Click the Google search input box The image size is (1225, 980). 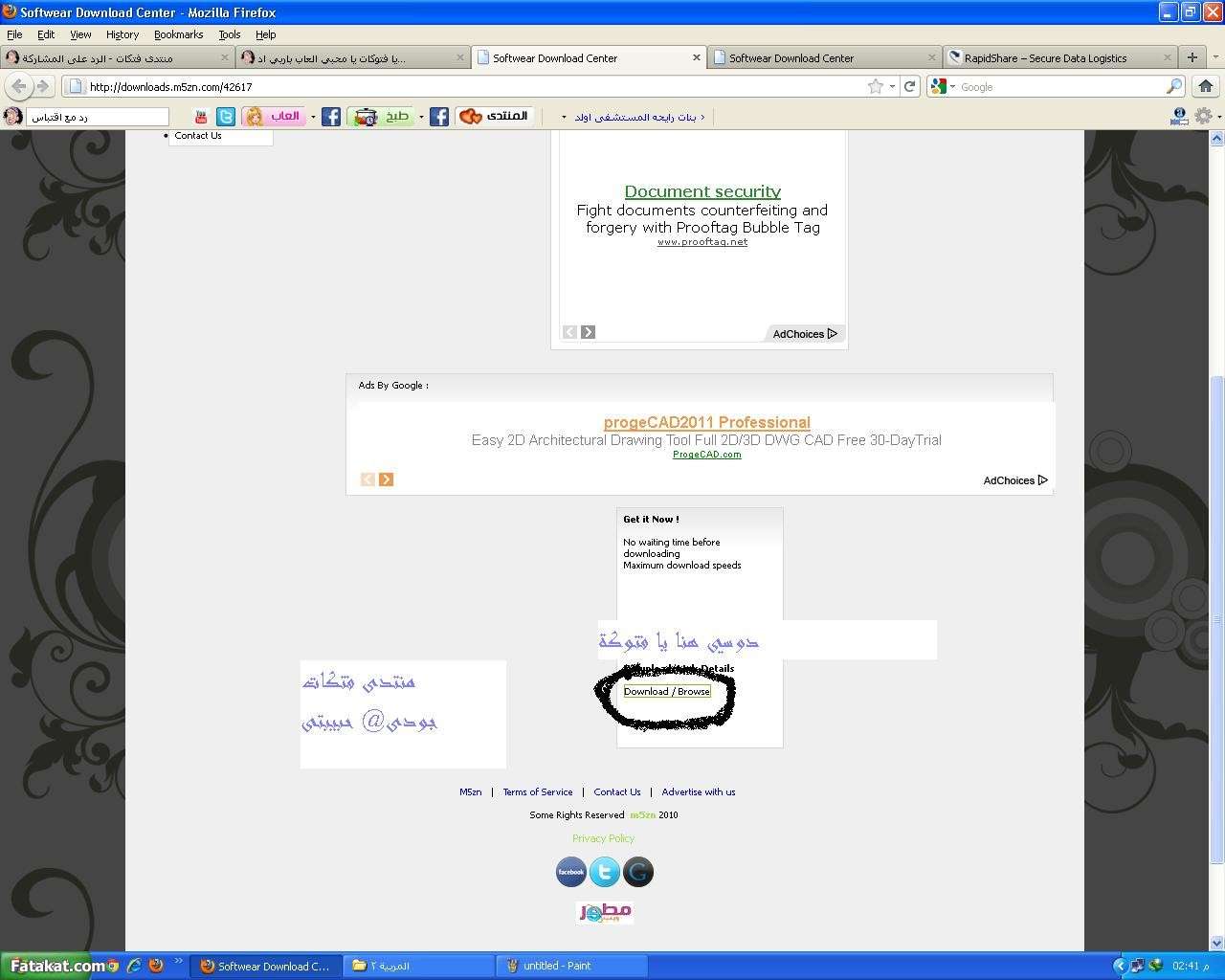(x=1060, y=86)
